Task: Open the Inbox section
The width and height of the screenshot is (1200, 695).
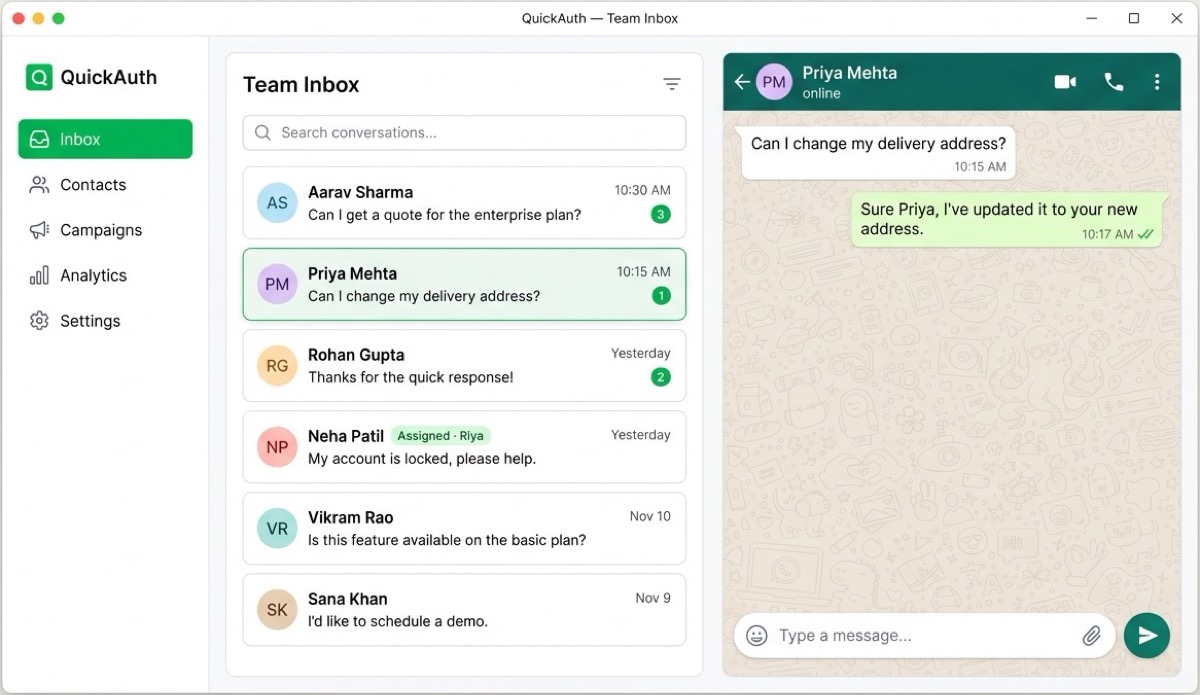Action: point(105,139)
